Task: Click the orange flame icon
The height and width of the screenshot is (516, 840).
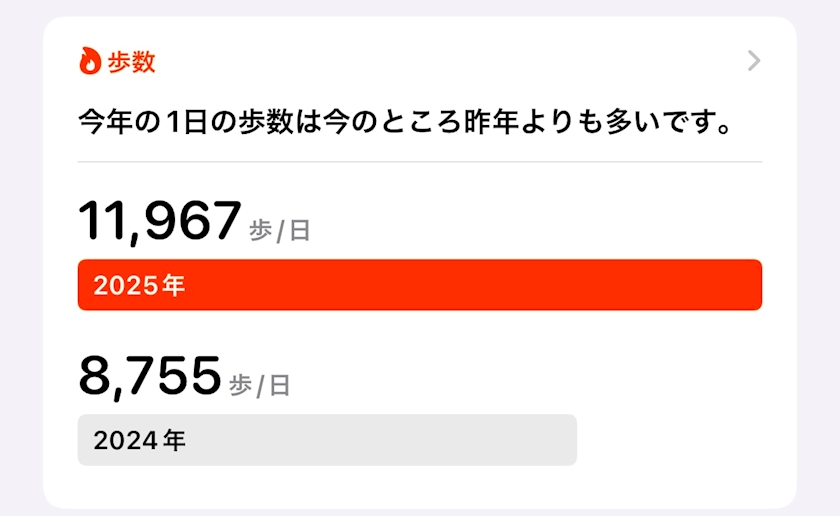Action: [x=90, y=62]
